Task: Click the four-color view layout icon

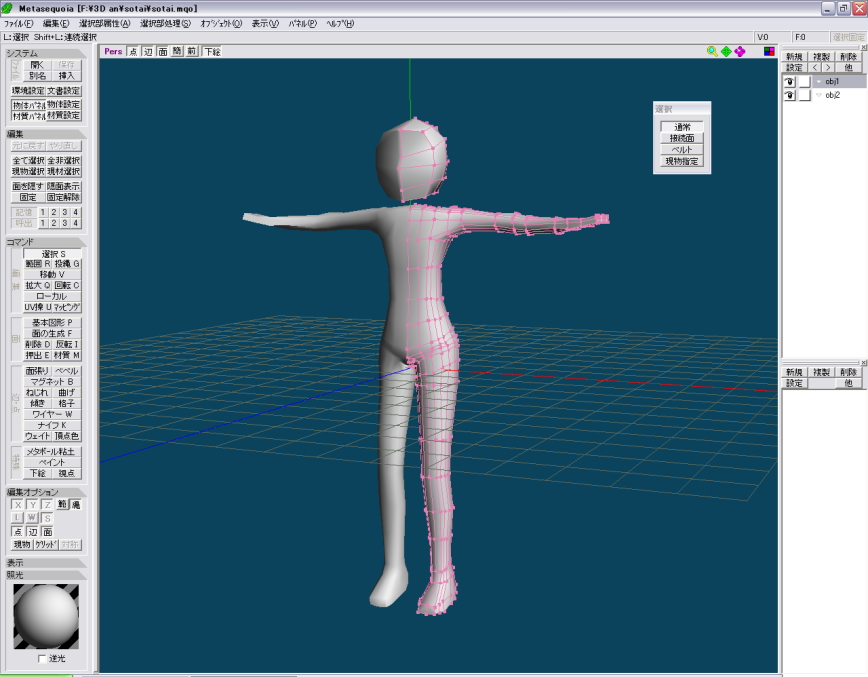Action: click(x=769, y=51)
